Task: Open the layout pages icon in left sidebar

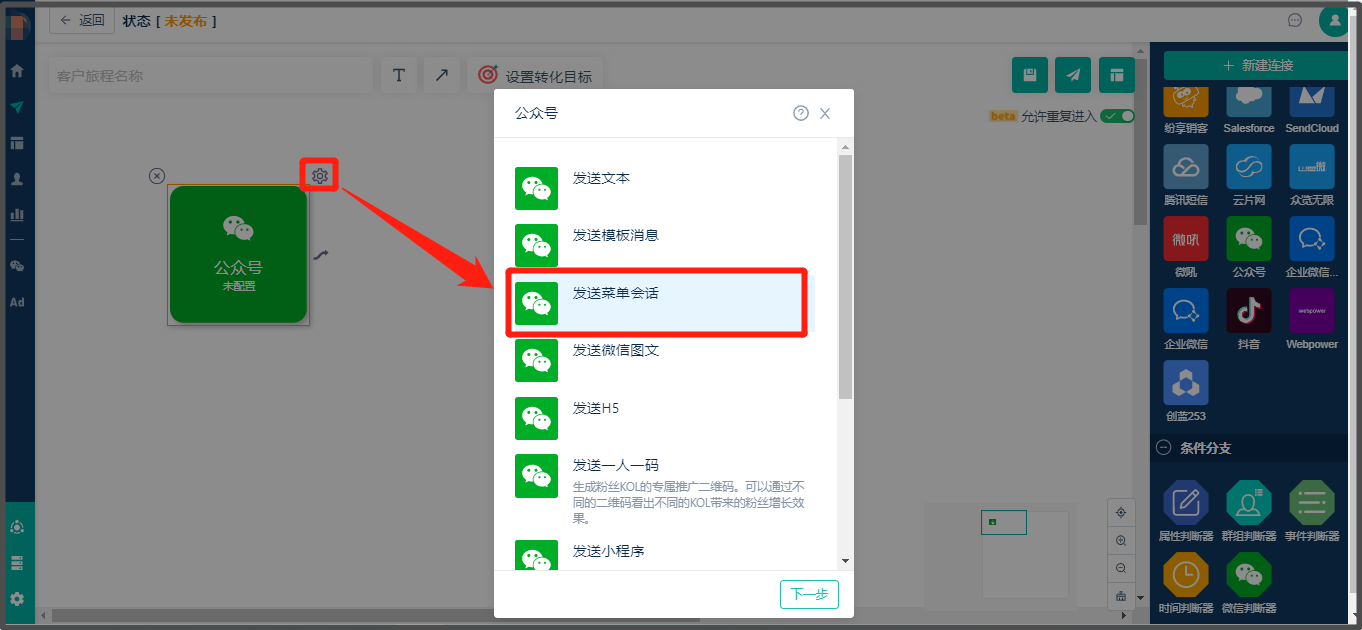Action: 17,143
